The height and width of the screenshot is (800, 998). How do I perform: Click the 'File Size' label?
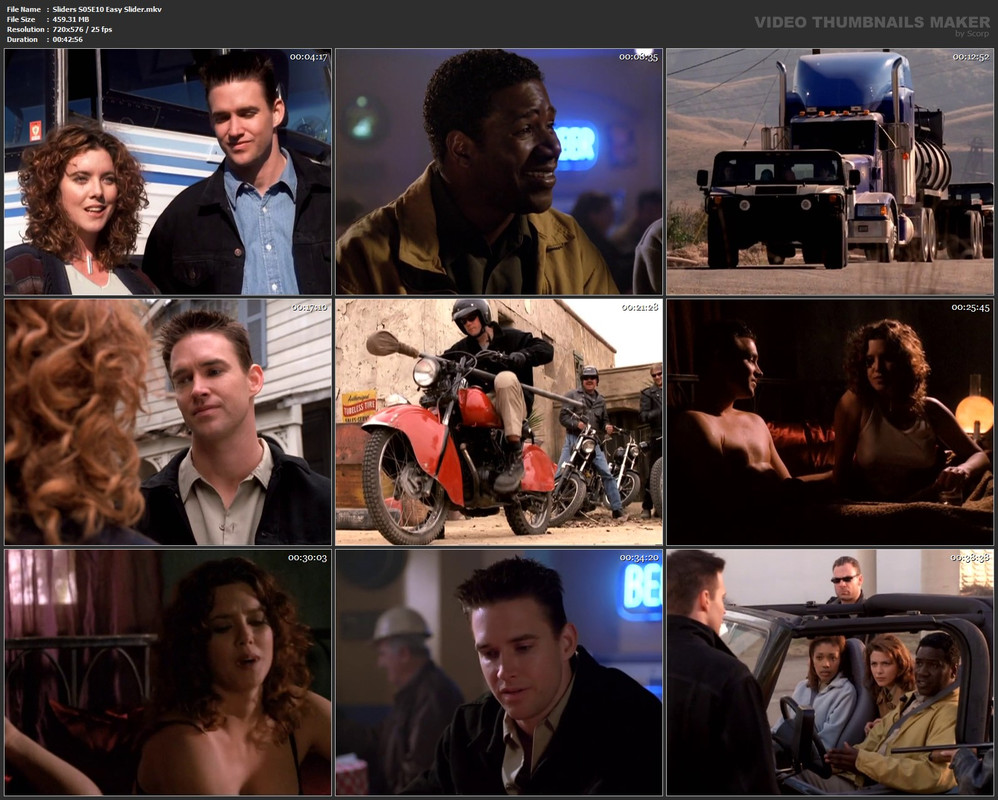click(x=21, y=19)
